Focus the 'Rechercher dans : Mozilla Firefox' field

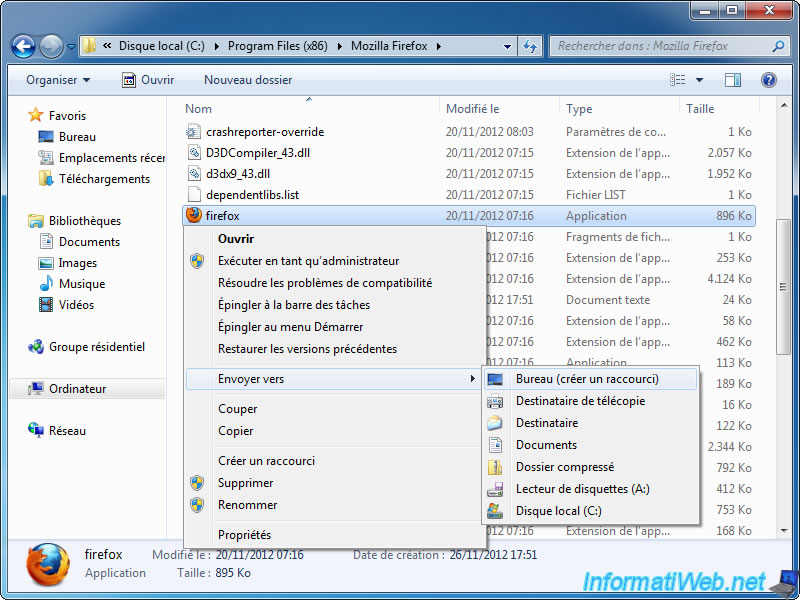668,46
